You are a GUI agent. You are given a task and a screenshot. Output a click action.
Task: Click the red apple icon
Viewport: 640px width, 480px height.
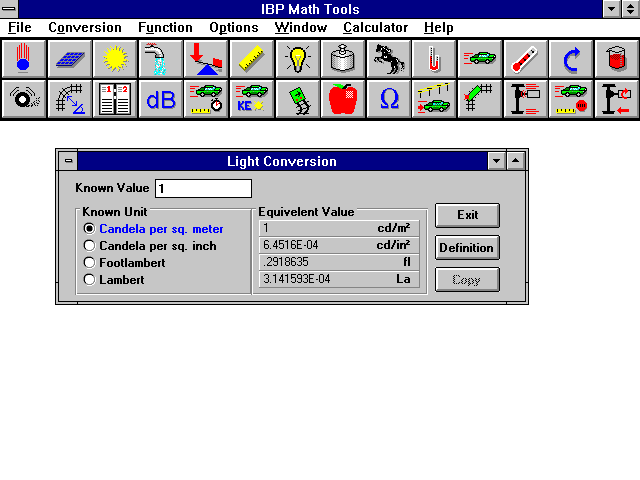(x=343, y=99)
